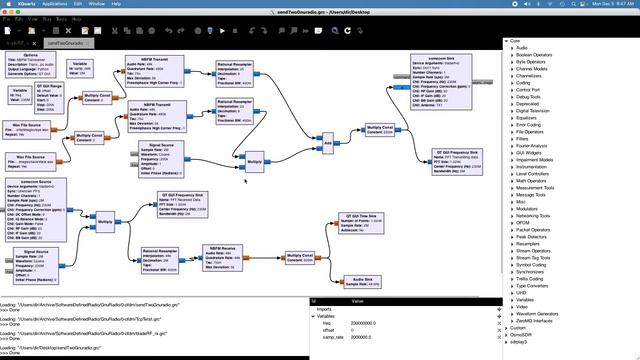Collapse the Core block category

pyautogui.click(x=507, y=41)
